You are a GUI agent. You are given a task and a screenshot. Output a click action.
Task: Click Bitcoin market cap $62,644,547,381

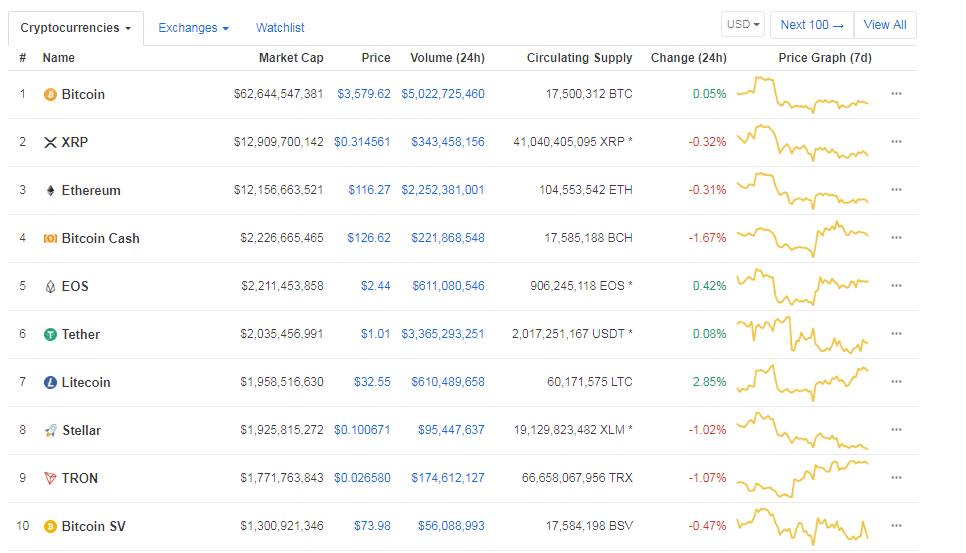[278, 94]
